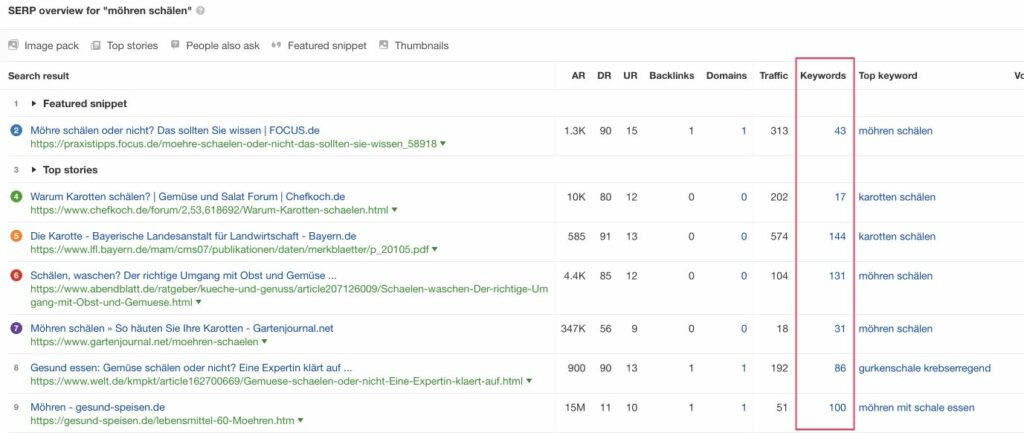The height and width of the screenshot is (433, 1024).
Task: Open dropdown arrow after gesund-speisen.de URL
Action: 303,421
